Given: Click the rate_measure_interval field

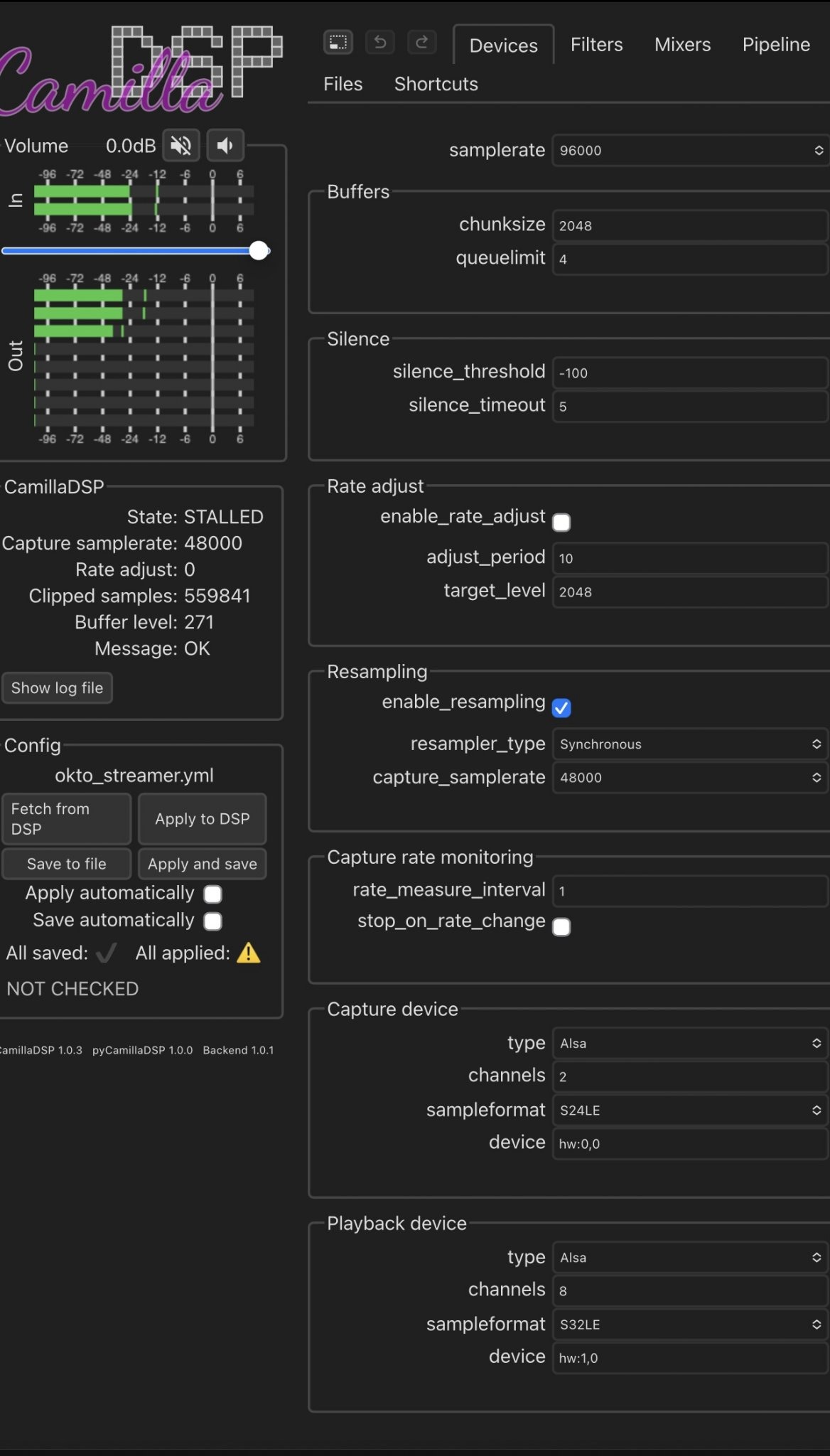Looking at the screenshot, I should pos(690,891).
